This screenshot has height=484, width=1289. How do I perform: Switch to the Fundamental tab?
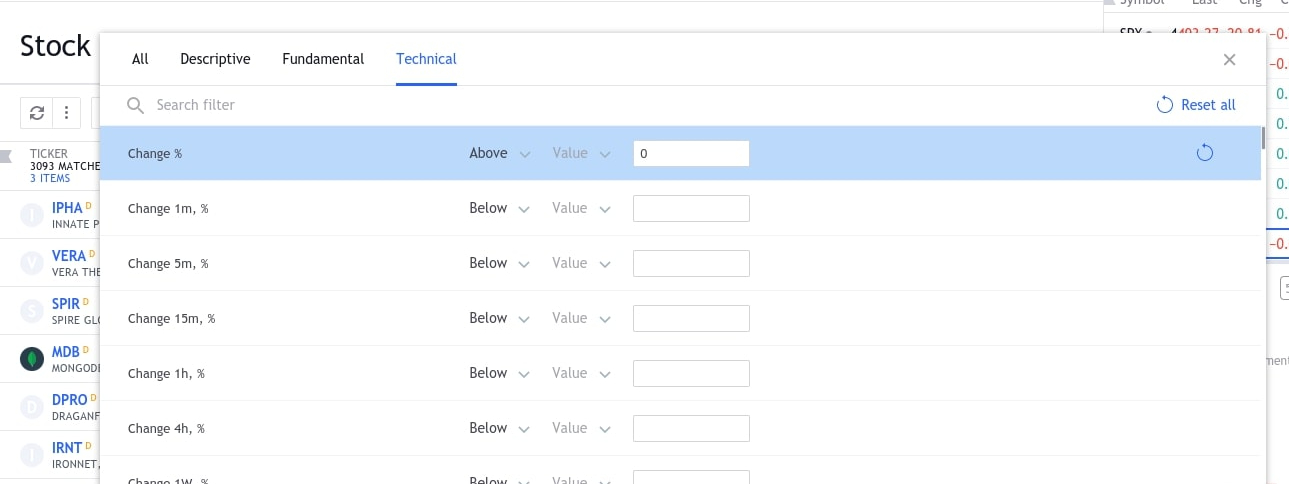click(x=323, y=59)
